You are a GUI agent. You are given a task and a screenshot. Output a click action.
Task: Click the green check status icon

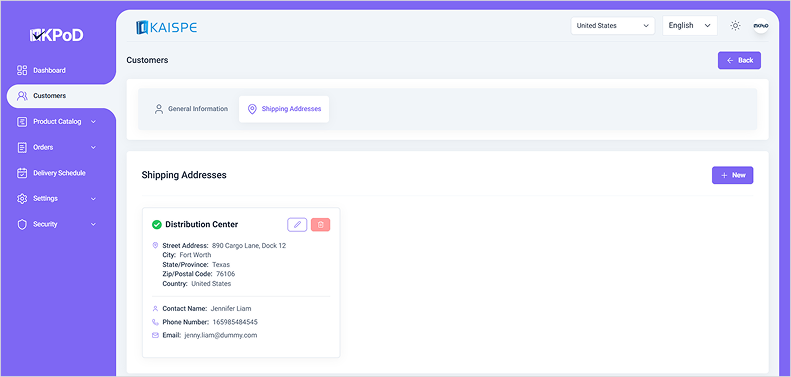pyautogui.click(x=156, y=225)
